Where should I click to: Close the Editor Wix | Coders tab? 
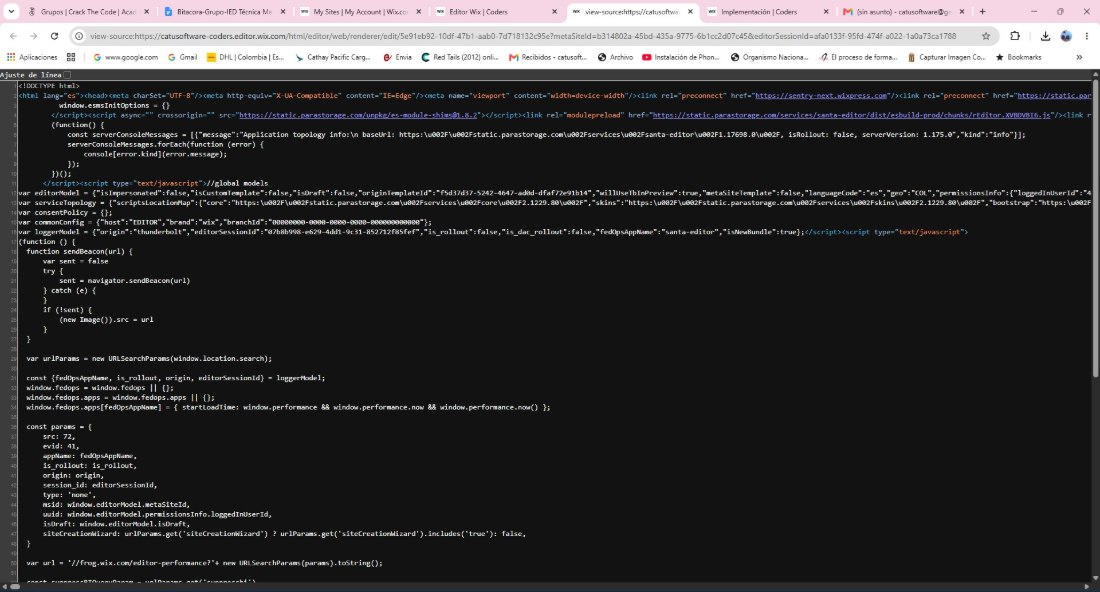pyautogui.click(x=554, y=12)
